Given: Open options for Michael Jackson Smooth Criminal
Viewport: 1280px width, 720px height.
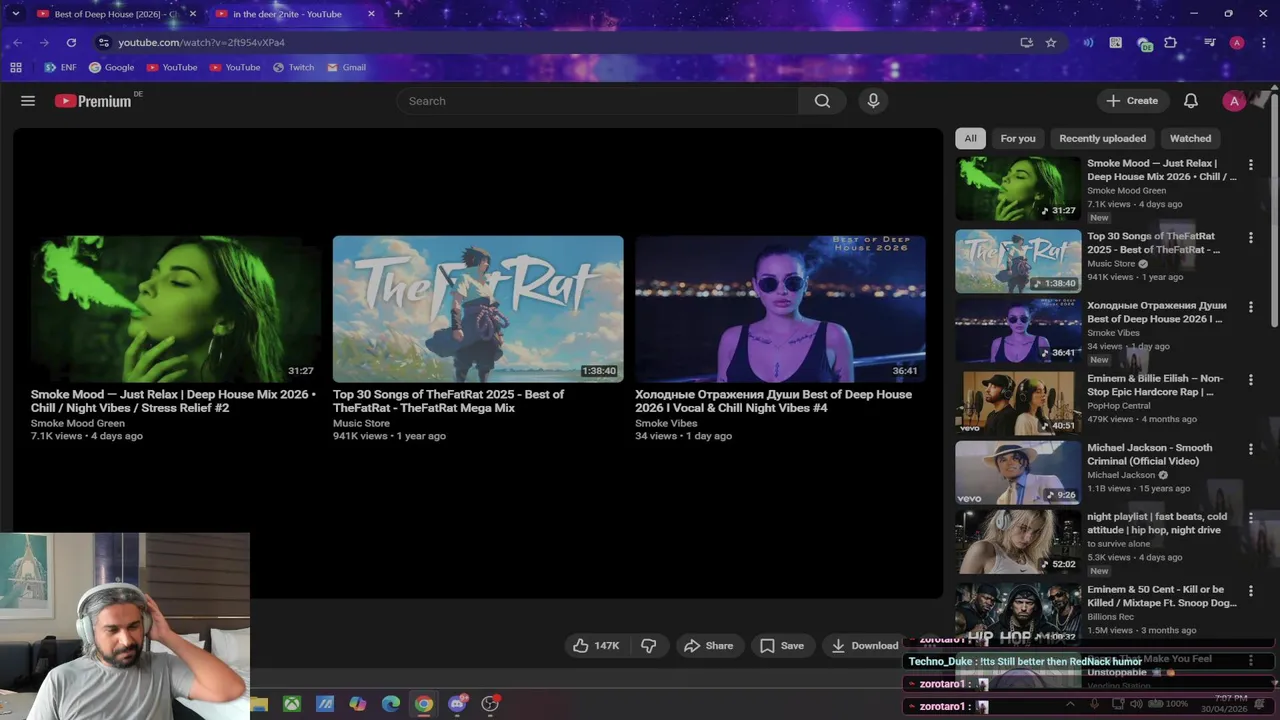Looking at the screenshot, I should coord(1250,448).
